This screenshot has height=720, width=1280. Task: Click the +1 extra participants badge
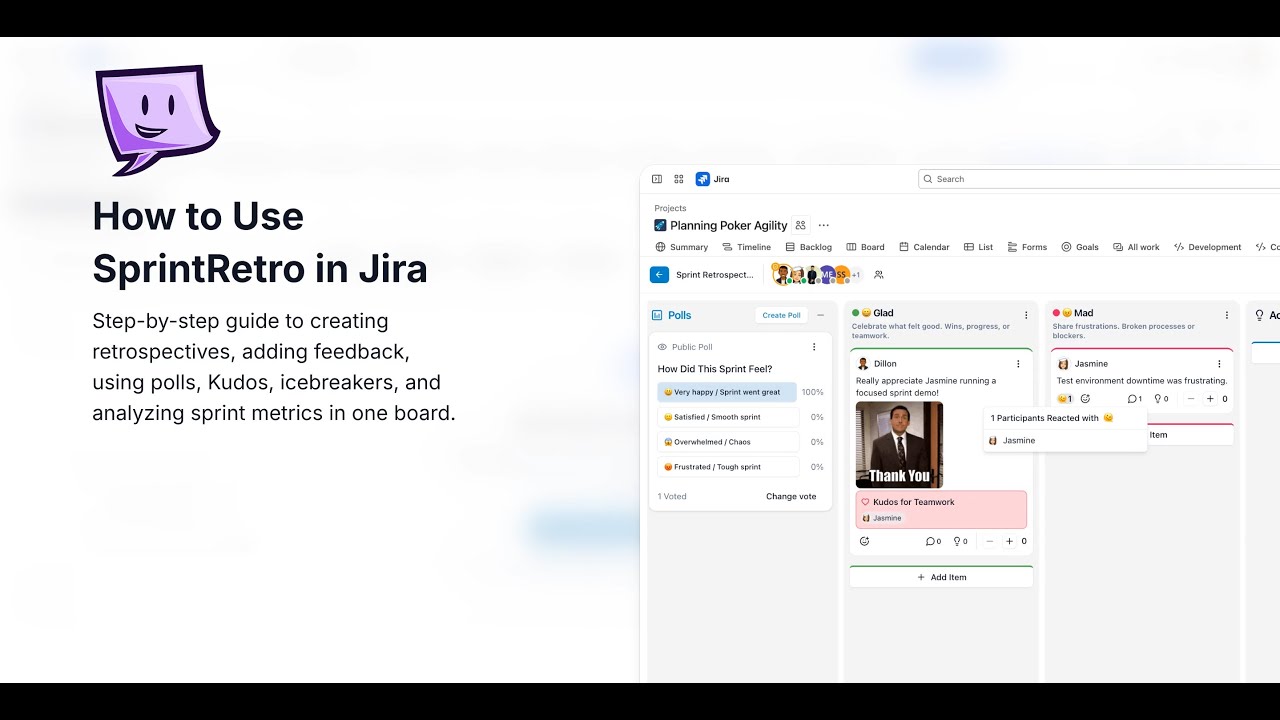[x=856, y=275]
